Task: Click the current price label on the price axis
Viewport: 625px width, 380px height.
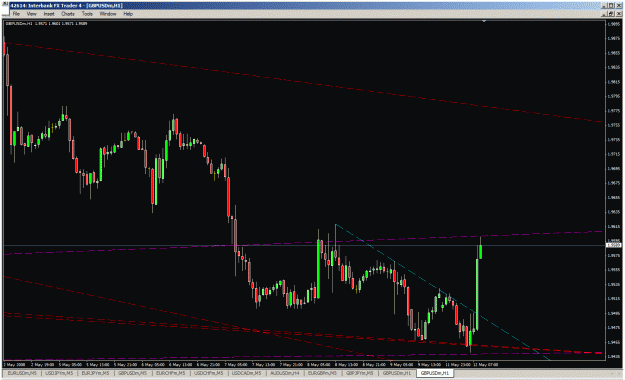Action: point(614,245)
